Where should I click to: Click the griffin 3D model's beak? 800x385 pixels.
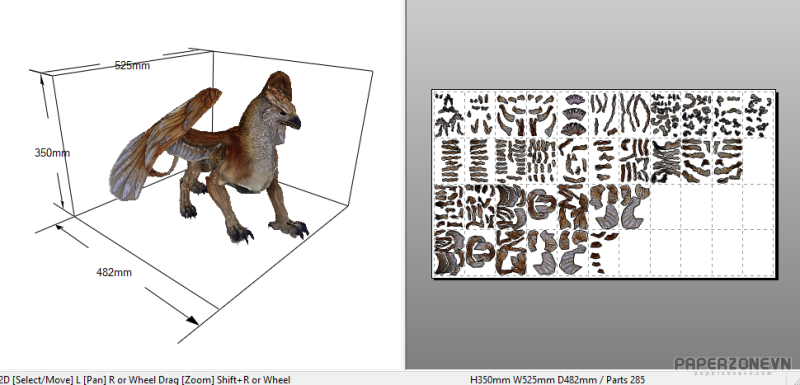click(x=295, y=122)
